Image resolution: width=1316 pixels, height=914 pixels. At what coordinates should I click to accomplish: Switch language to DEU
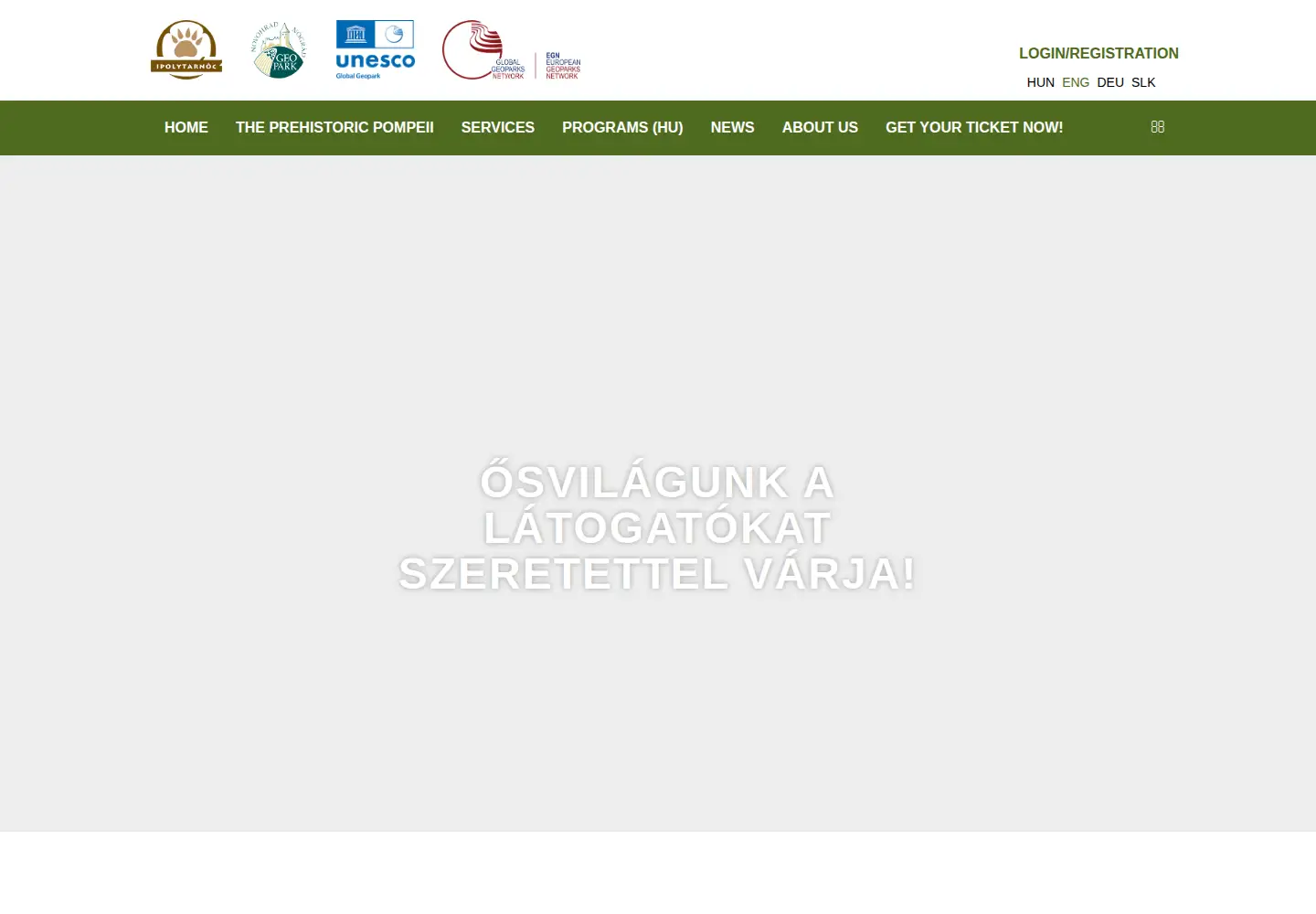pyautogui.click(x=1110, y=82)
